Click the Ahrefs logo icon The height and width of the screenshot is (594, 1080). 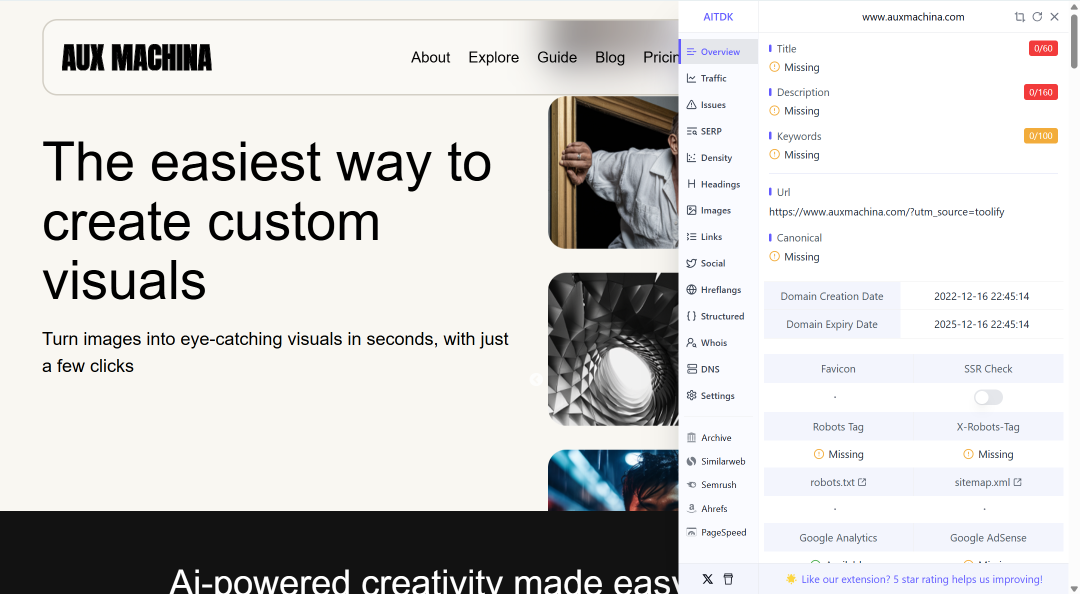692,509
